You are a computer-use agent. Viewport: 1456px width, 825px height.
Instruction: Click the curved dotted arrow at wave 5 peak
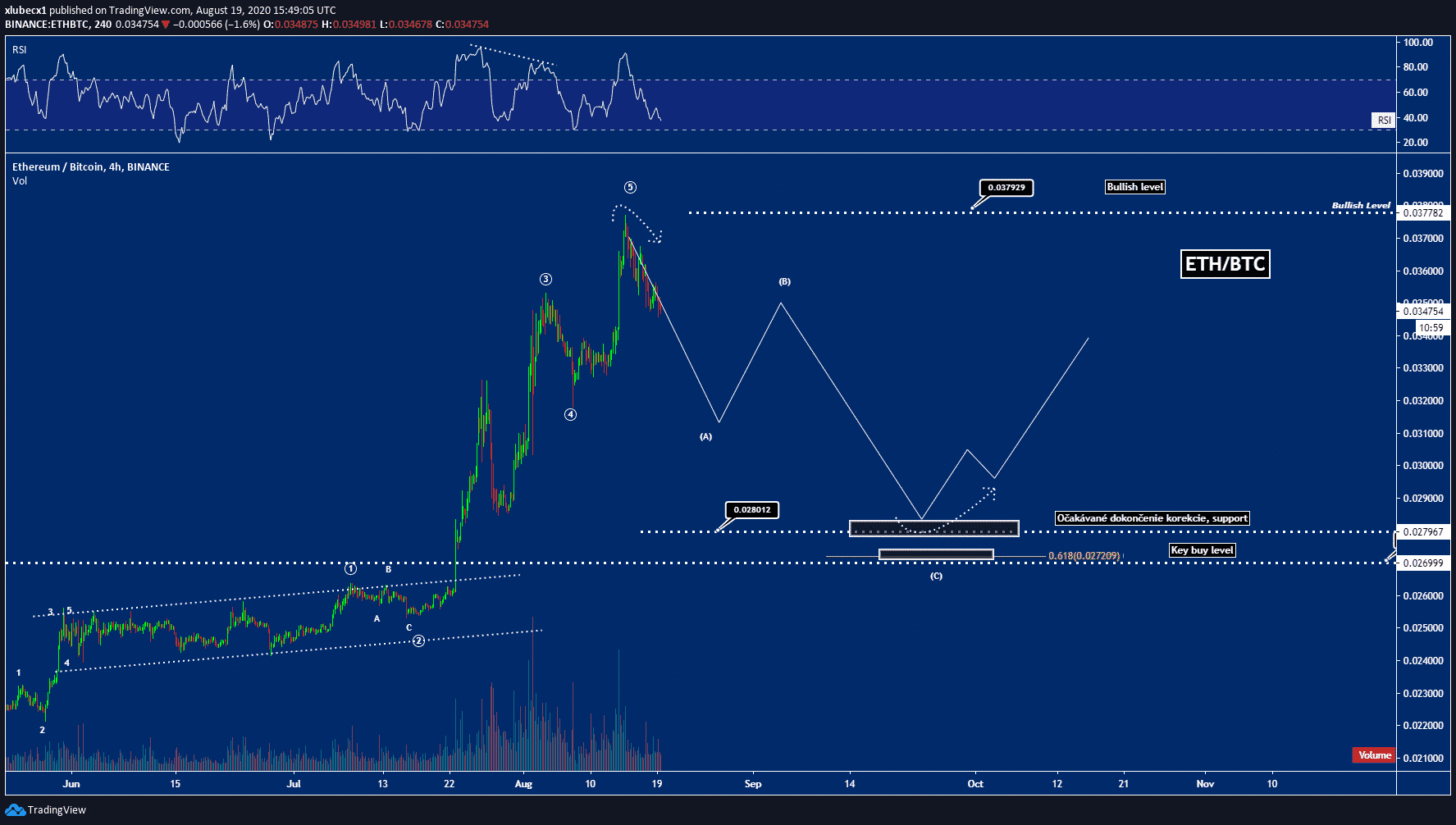(x=637, y=220)
